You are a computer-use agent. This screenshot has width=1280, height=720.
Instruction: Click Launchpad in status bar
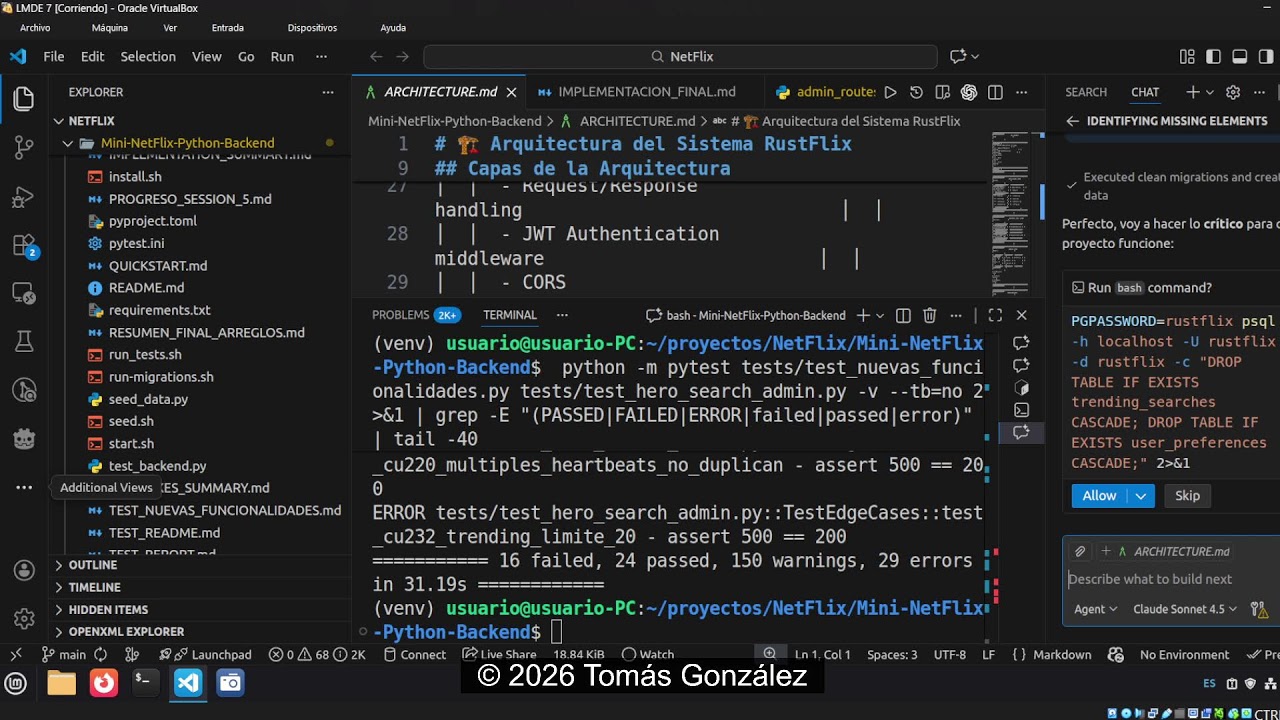pyautogui.click(x=212, y=655)
